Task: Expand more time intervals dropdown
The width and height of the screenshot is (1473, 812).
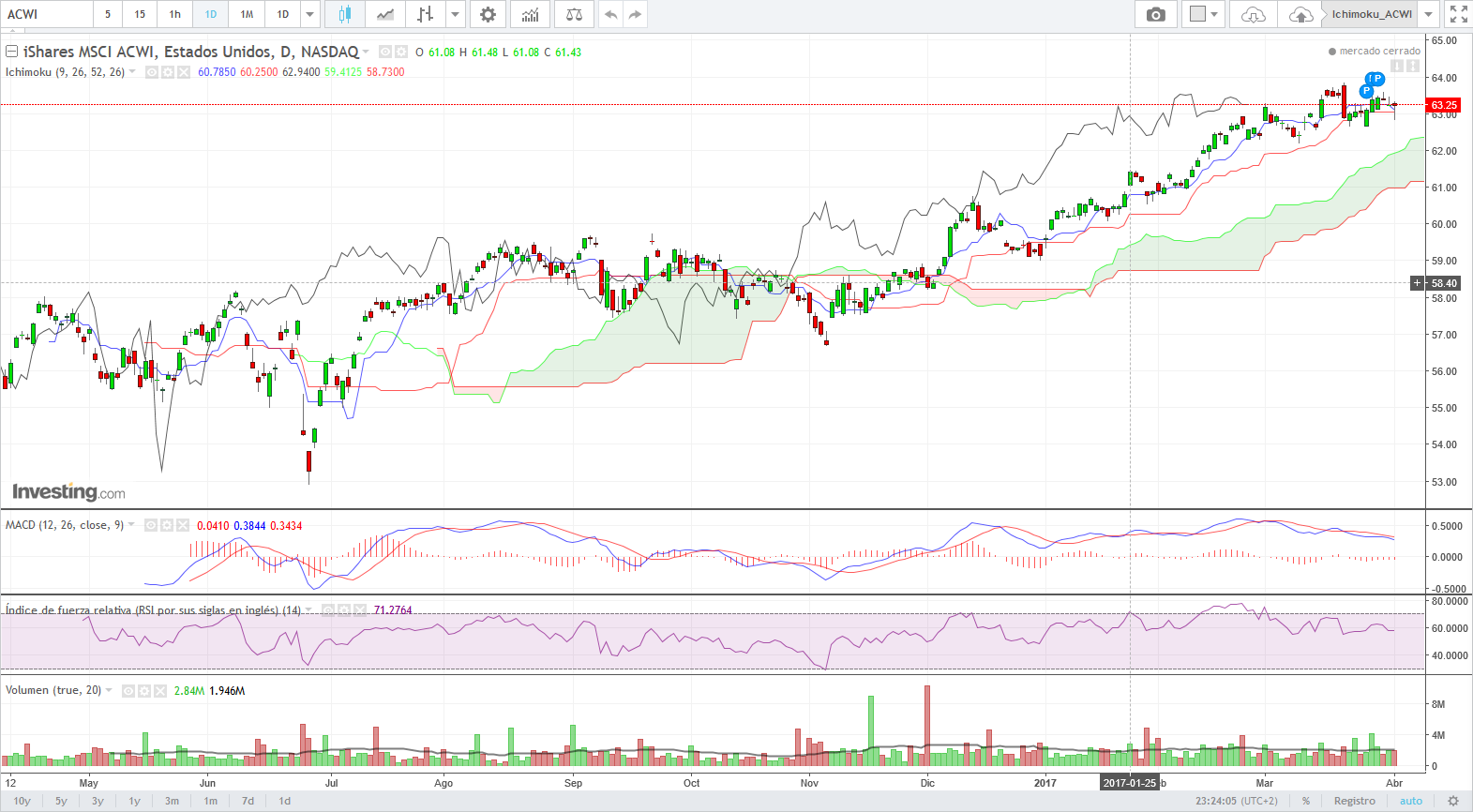Action: [x=310, y=14]
